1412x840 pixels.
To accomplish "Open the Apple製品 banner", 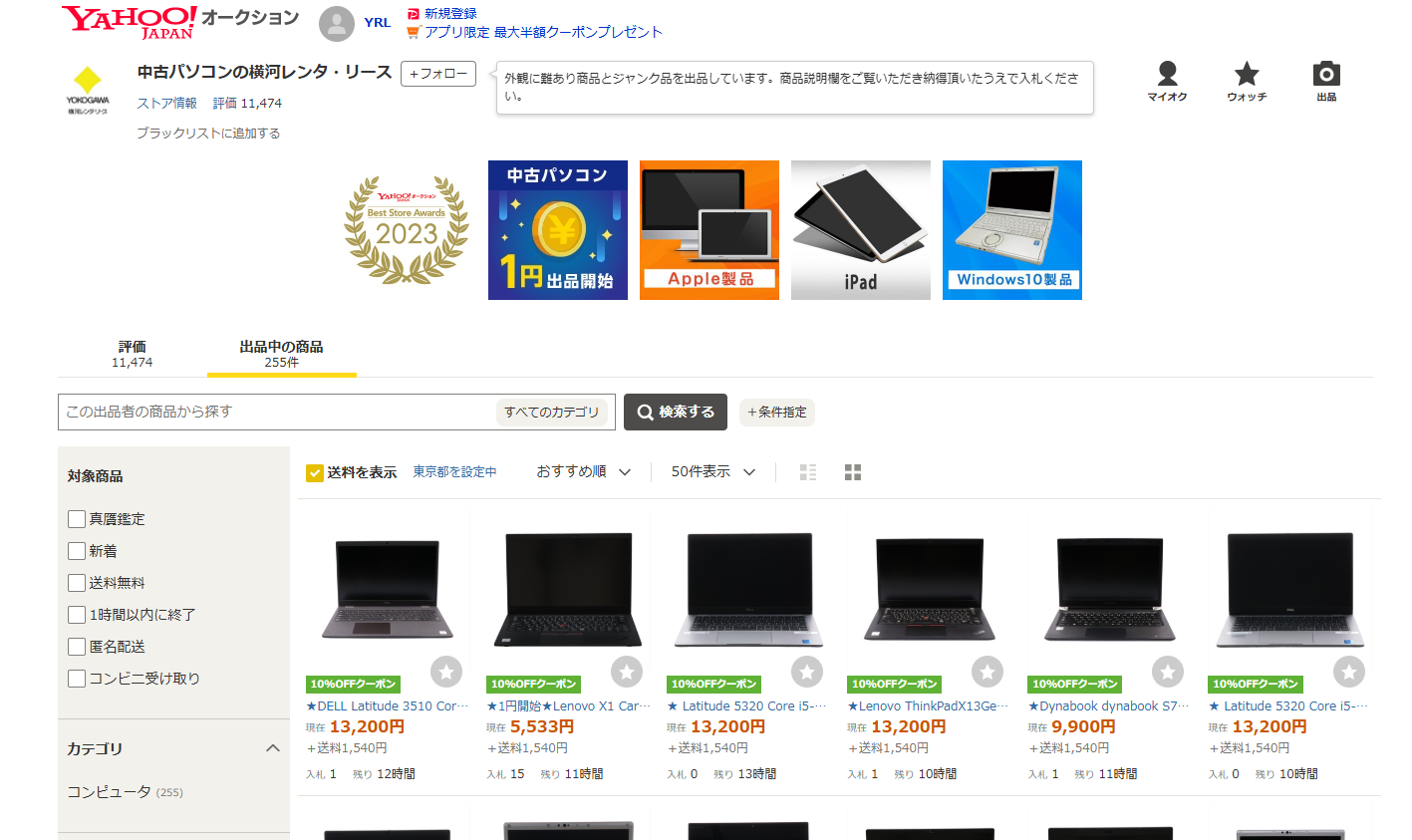I will pos(709,230).
